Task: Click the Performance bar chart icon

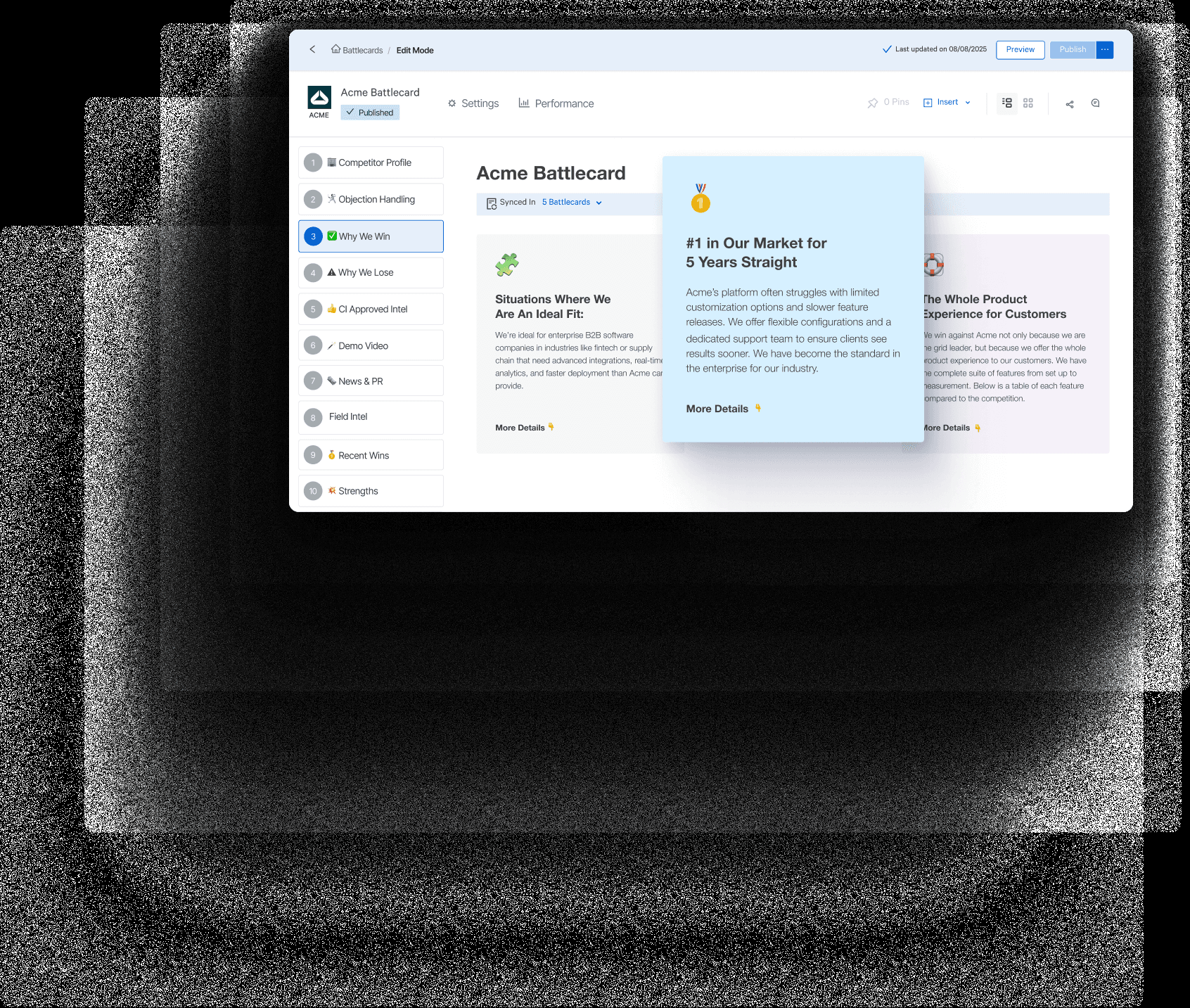Action: click(524, 103)
